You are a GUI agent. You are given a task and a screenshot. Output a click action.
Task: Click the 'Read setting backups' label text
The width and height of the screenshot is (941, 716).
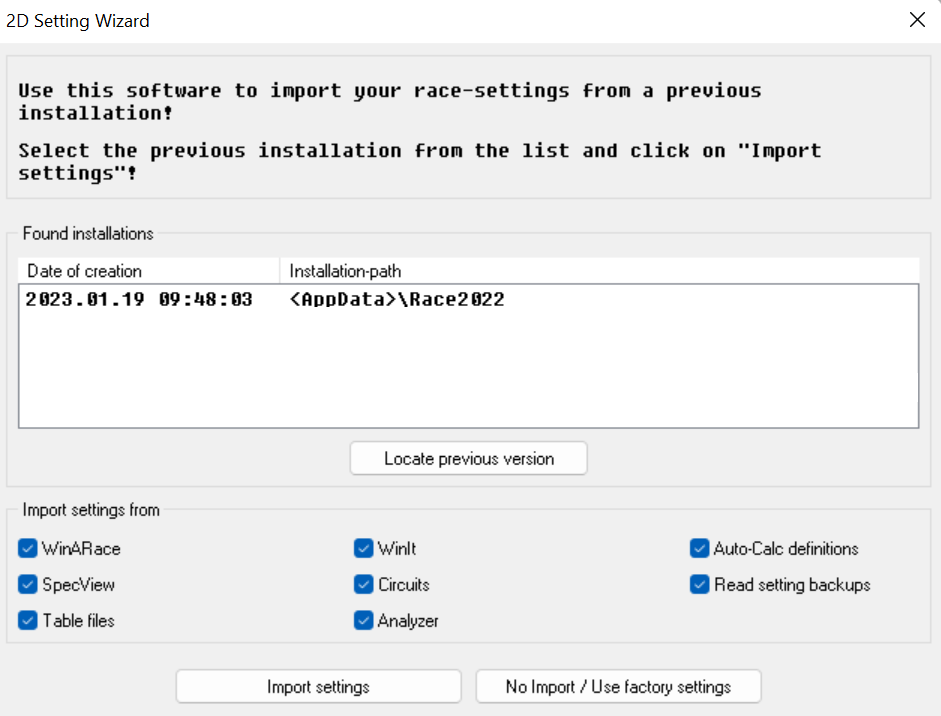[792, 585]
